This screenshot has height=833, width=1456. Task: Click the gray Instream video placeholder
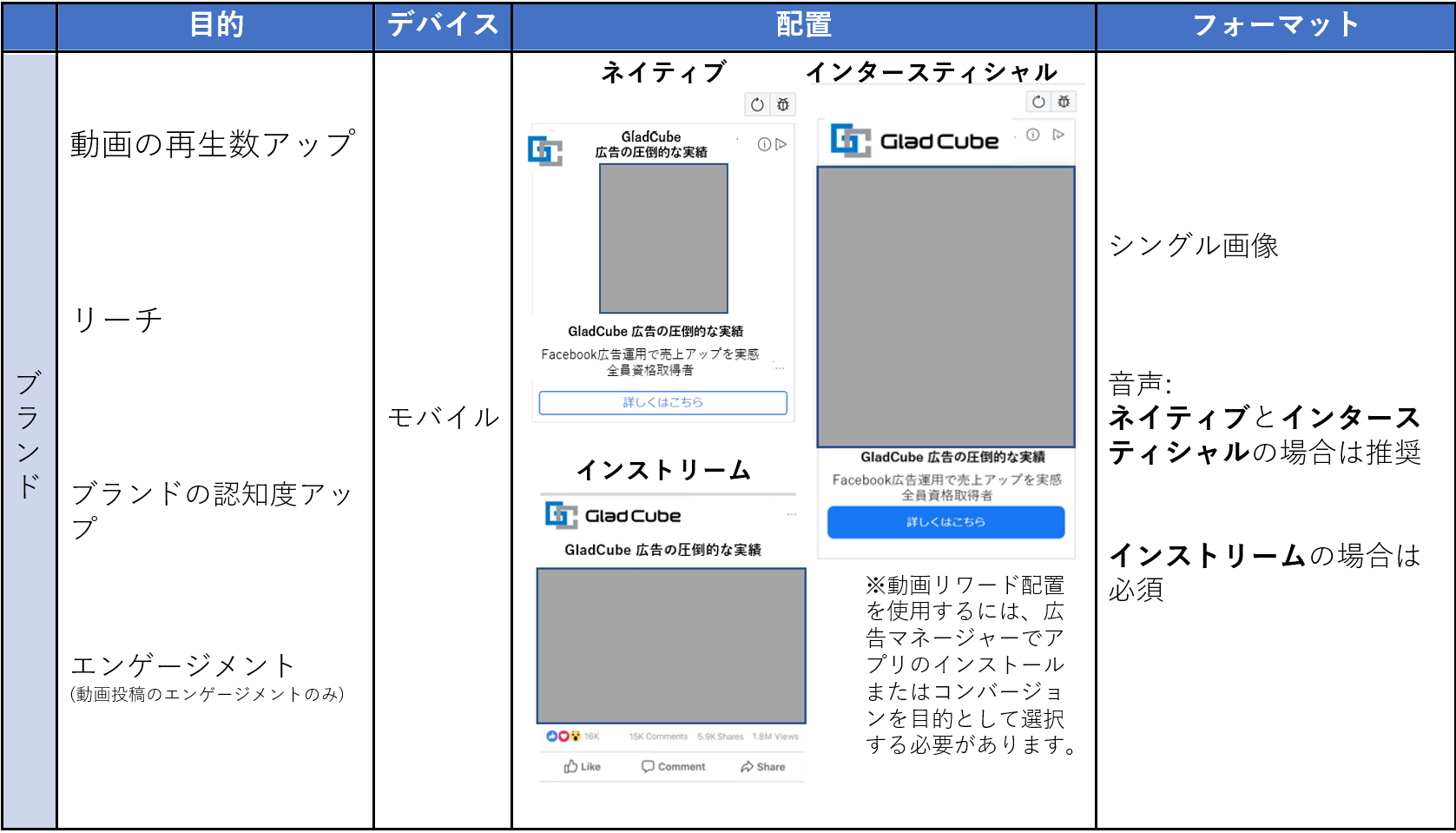tap(671, 645)
